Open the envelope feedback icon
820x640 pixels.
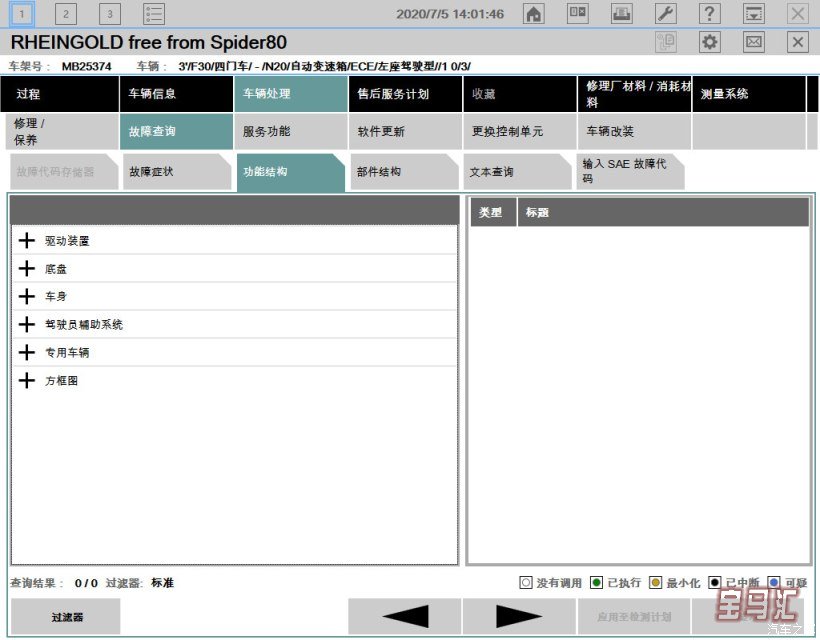(754, 42)
